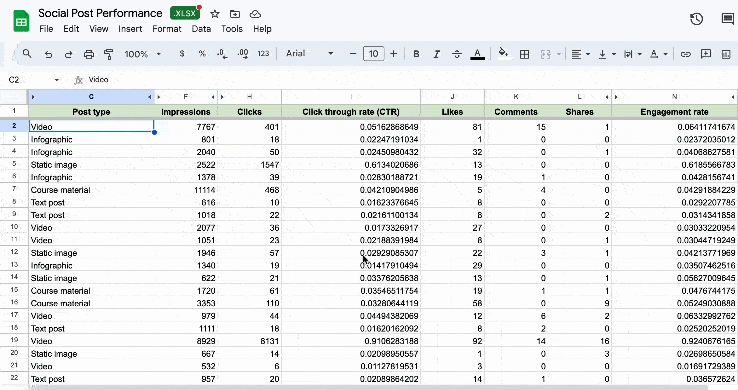Open the search the menus magnifier
This screenshot has height=390, width=738.
[x=27, y=54]
